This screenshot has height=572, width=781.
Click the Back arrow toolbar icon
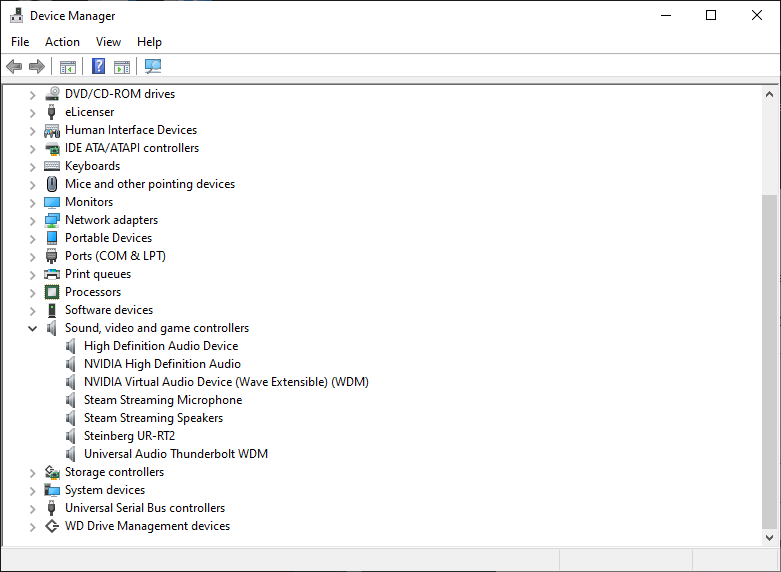point(14,66)
